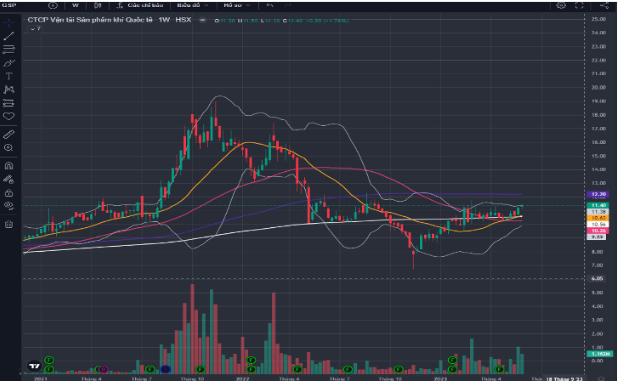Open chart settings gear icon
617x381 pixels.
tap(561, 5)
